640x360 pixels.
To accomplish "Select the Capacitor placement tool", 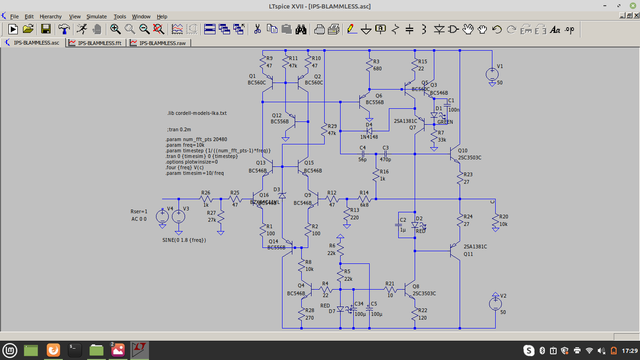I will click(x=409, y=29).
